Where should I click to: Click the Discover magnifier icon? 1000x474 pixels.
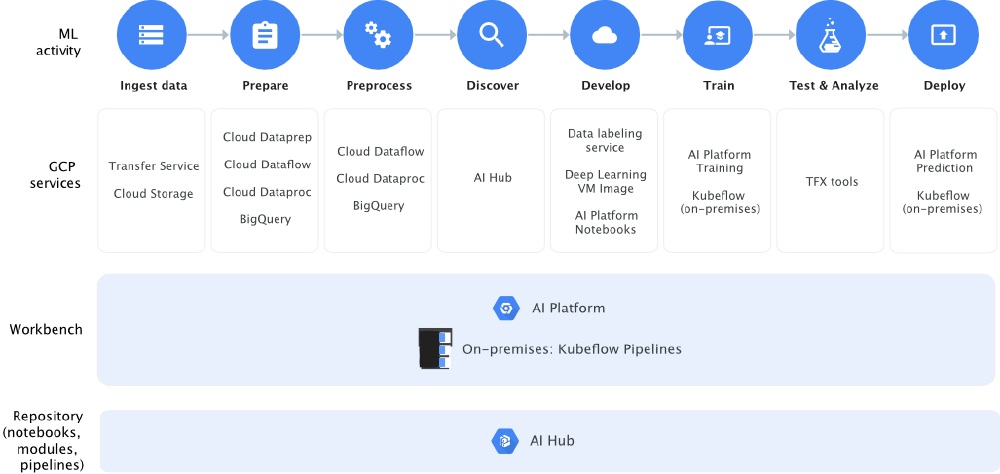[492, 36]
